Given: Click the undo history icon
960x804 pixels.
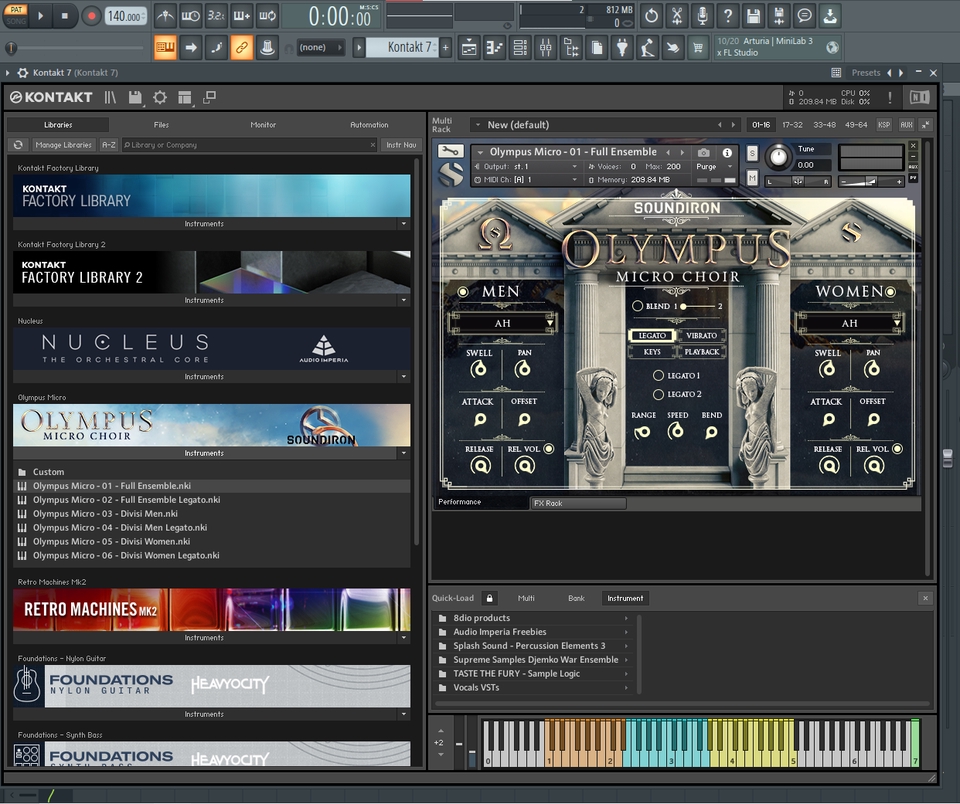Looking at the screenshot, I should [x=651, y=16].
